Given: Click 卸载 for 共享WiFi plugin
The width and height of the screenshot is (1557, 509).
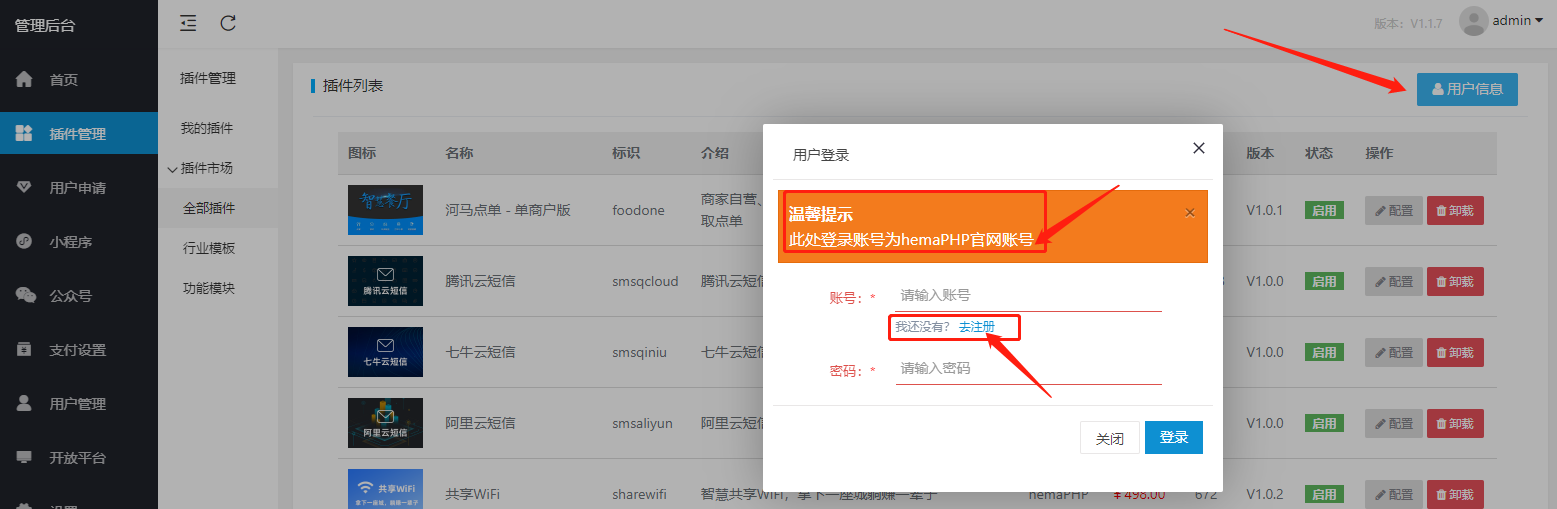Looking at the screenshot, I should (x=1455, y=494).
